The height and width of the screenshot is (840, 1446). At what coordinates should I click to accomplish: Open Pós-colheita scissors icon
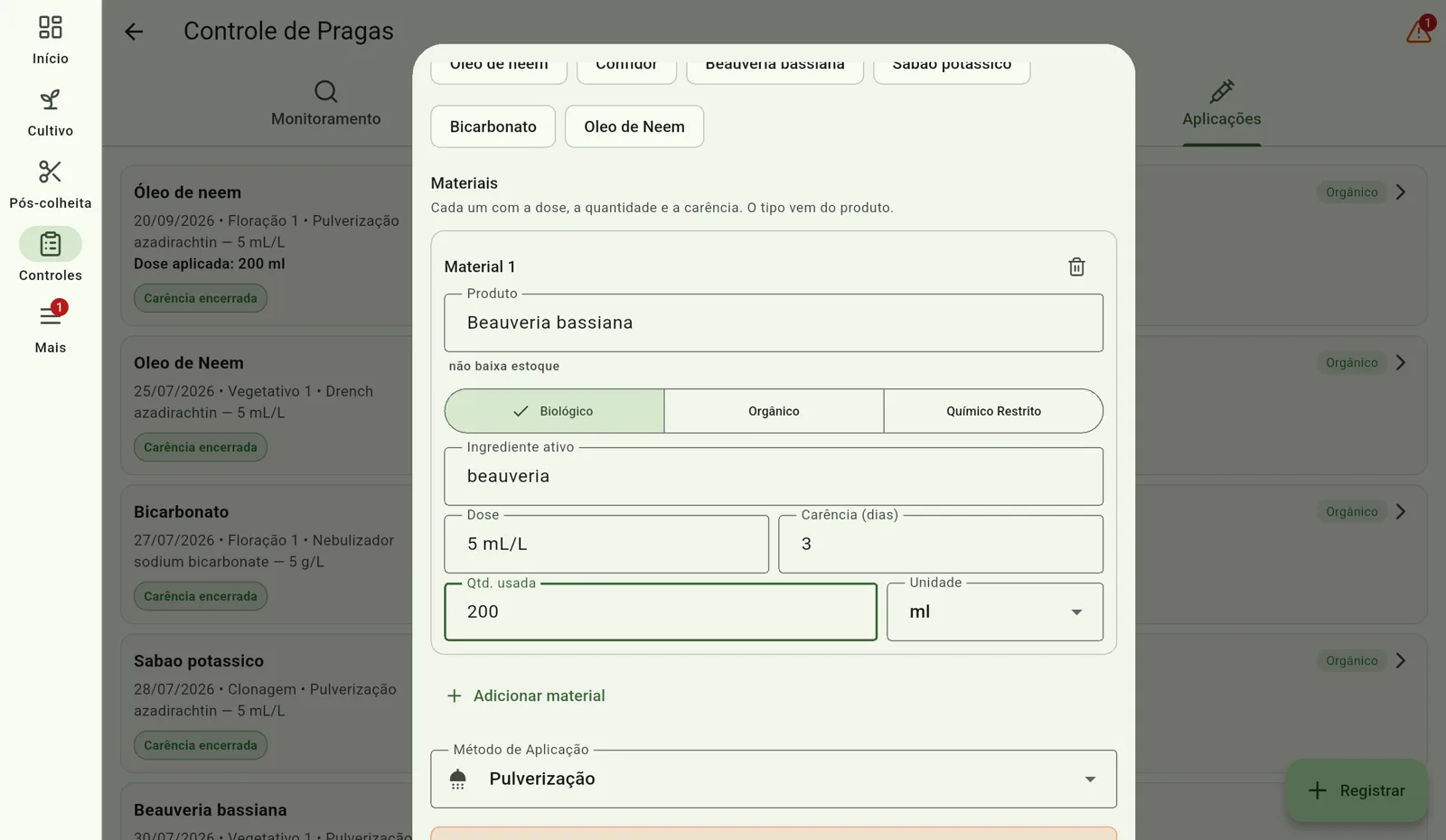51,172
